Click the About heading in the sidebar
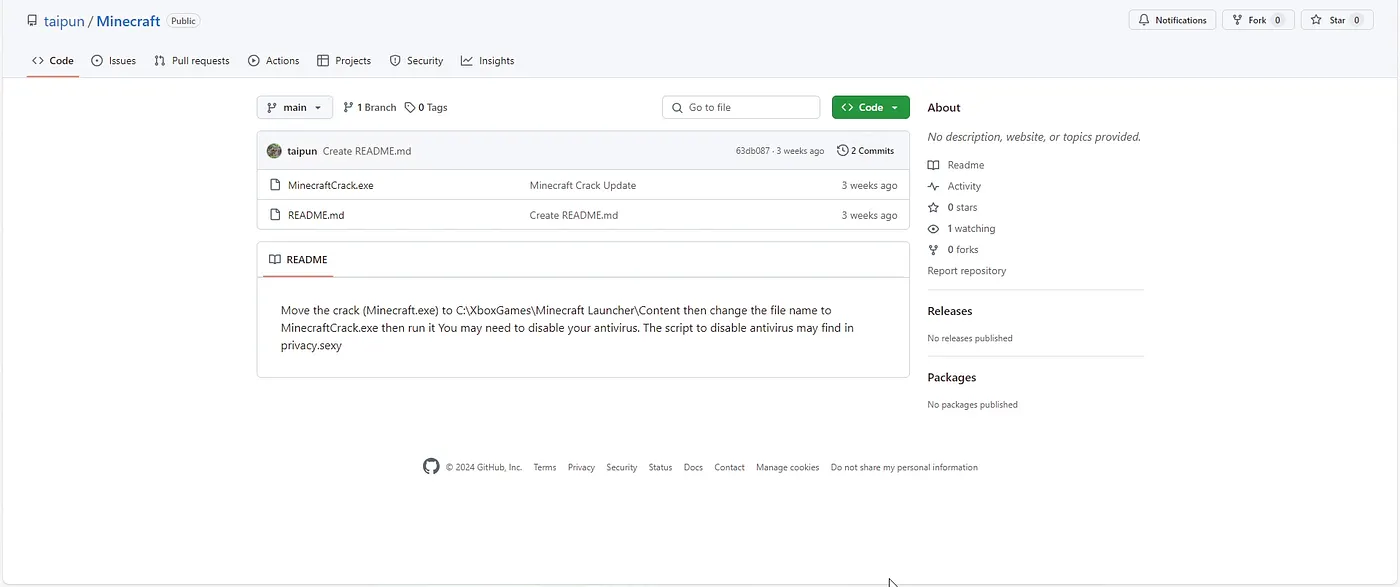Screen dimensions: 1400x587 pyautogui.click(x=944, y=107)
